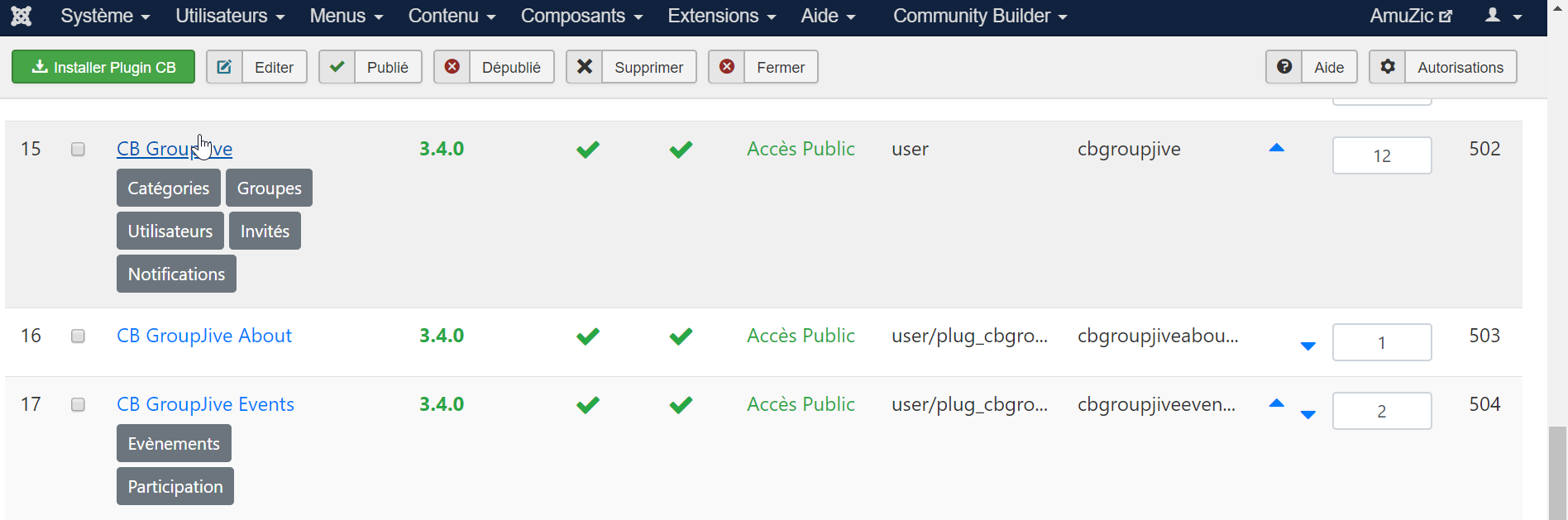1568x520 pixels.
Task: Click the order field showing 12
Action: (x=1382, y=155)
